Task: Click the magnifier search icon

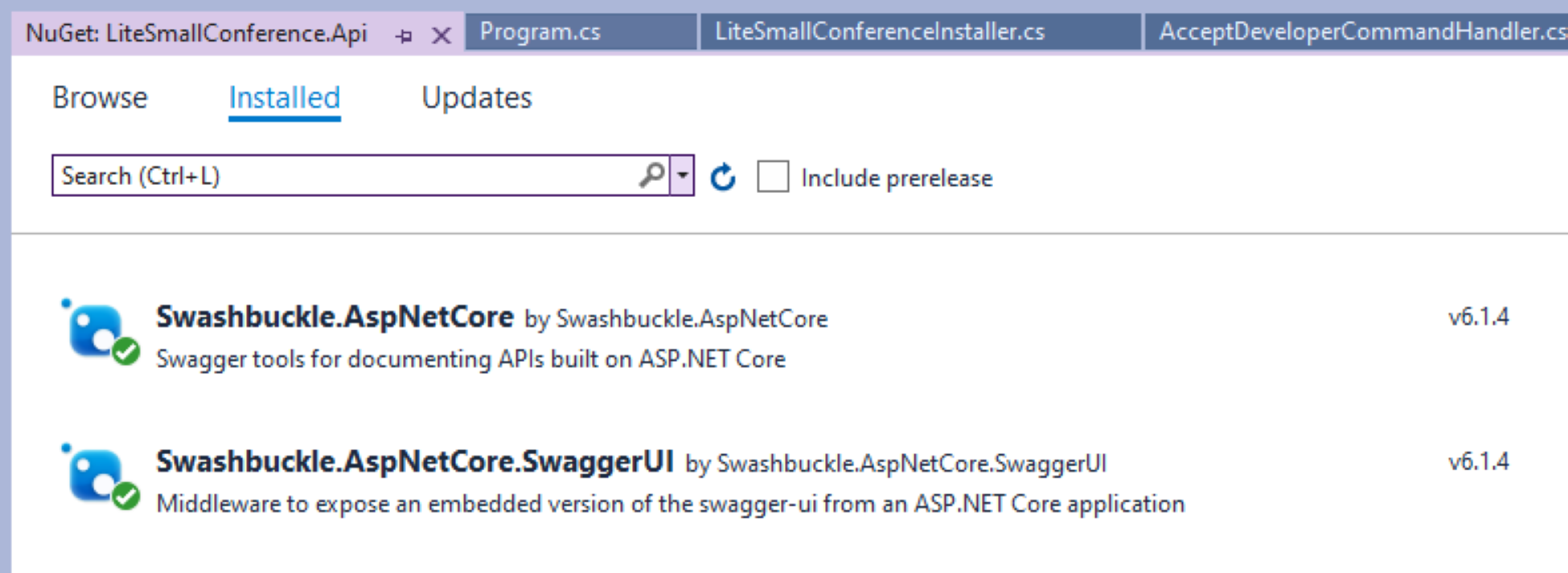Action: [652, 175]
